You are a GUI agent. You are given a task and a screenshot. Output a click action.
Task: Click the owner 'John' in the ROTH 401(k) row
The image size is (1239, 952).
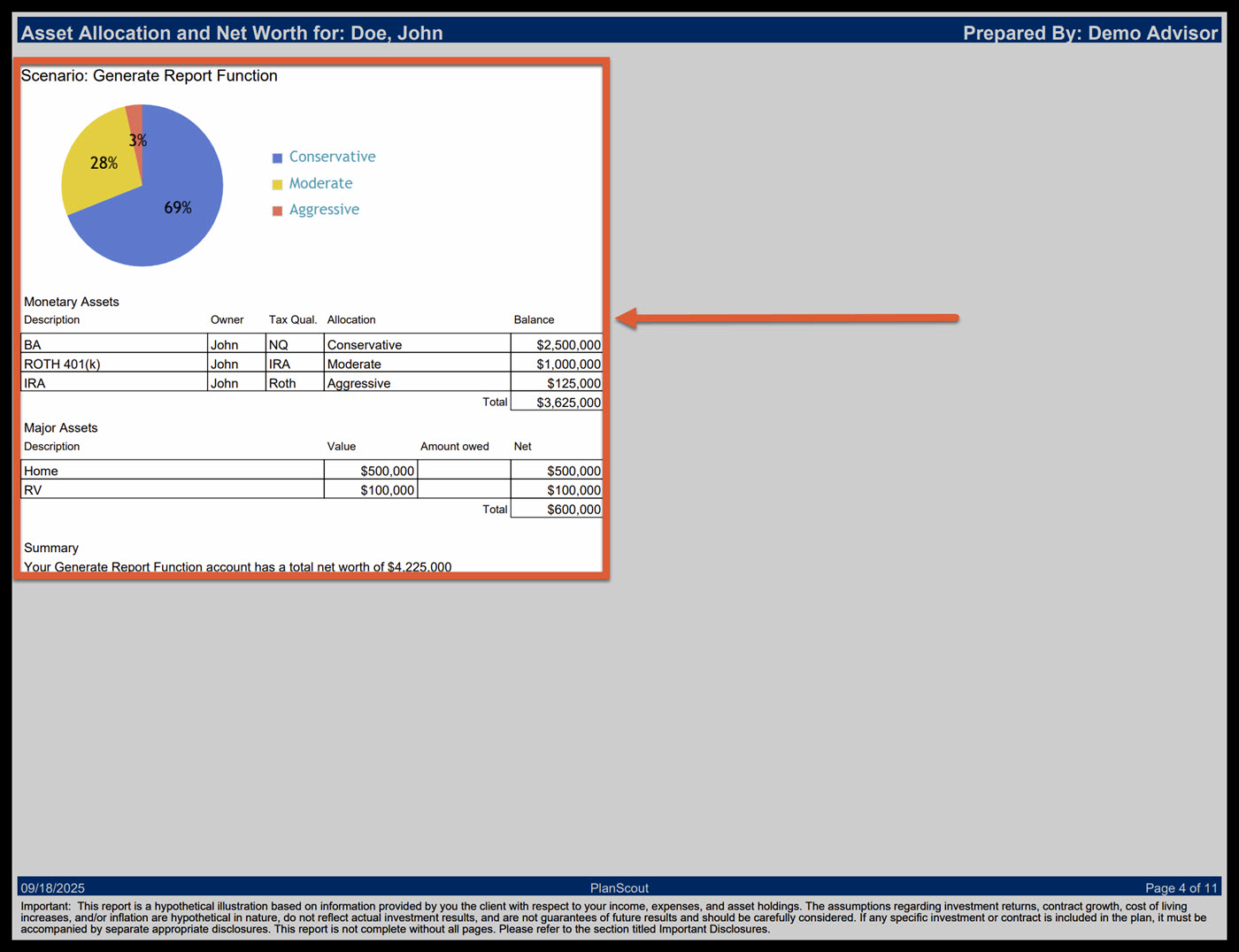coord(224,365)
